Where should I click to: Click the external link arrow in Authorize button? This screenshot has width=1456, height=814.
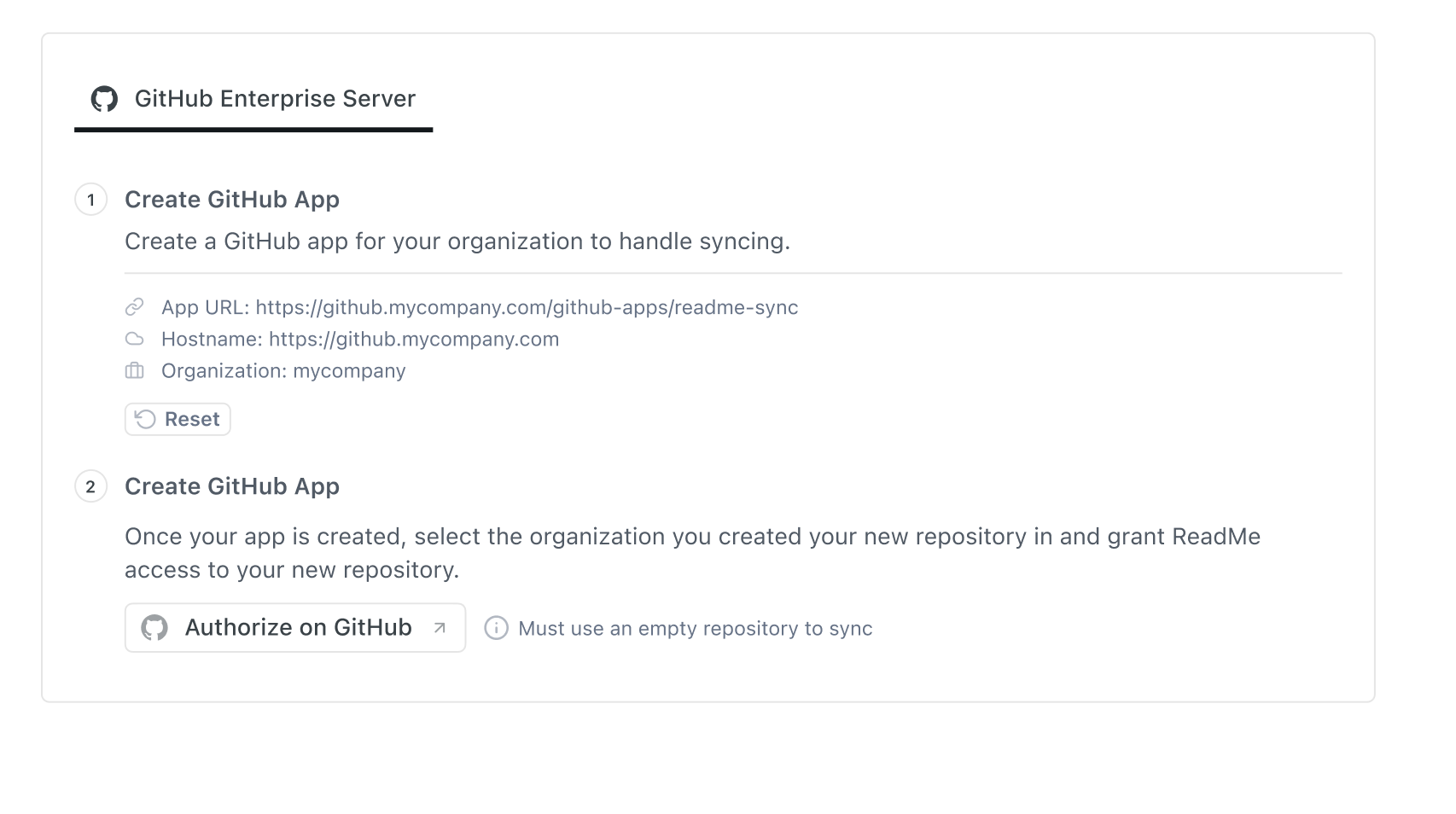(x=440, y=628)
